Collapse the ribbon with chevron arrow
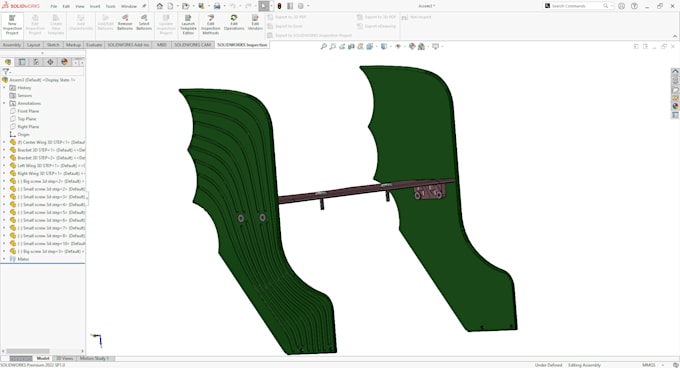Screen dimensions: 680x368 [x=675, y=36]
